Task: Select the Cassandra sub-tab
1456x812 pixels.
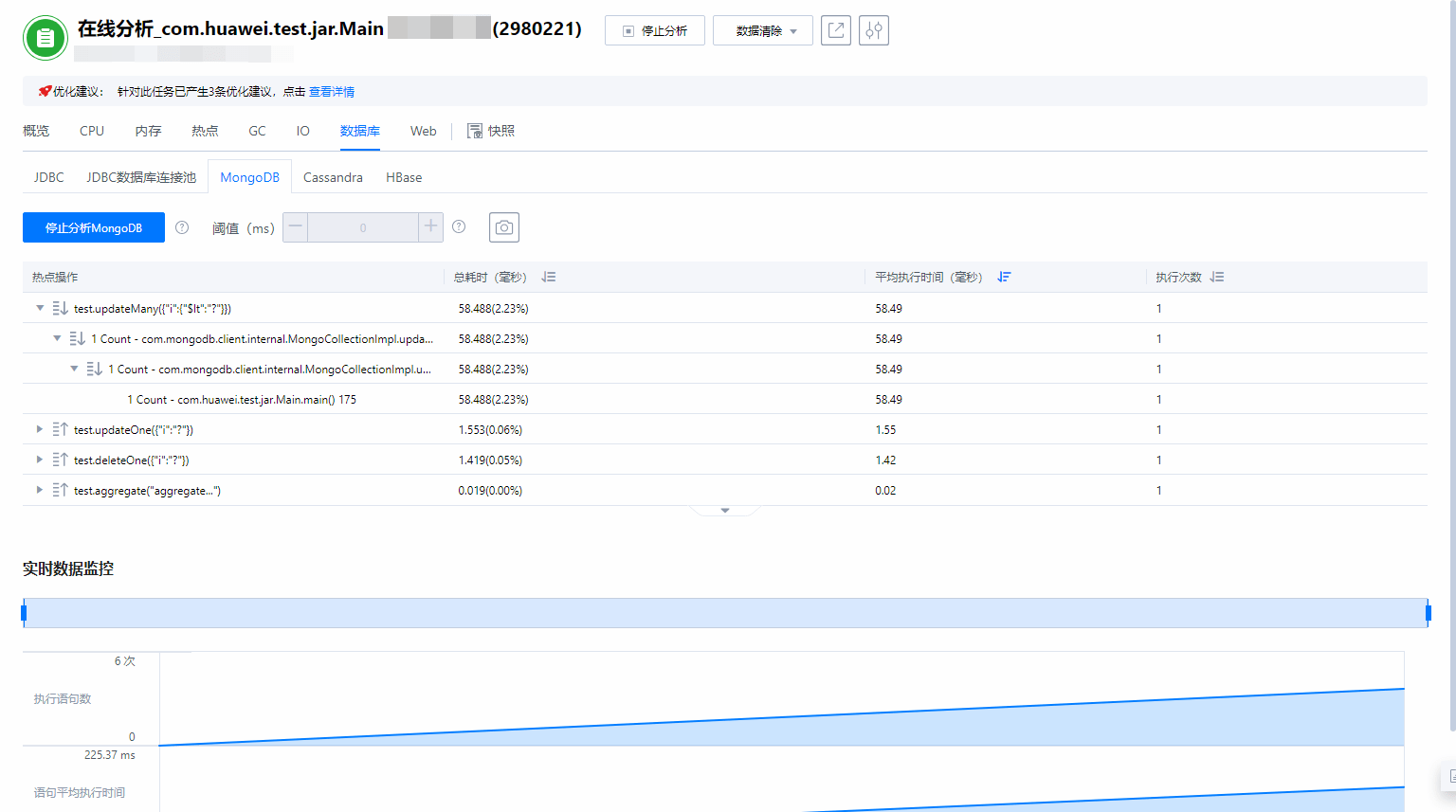Action: 333,177
